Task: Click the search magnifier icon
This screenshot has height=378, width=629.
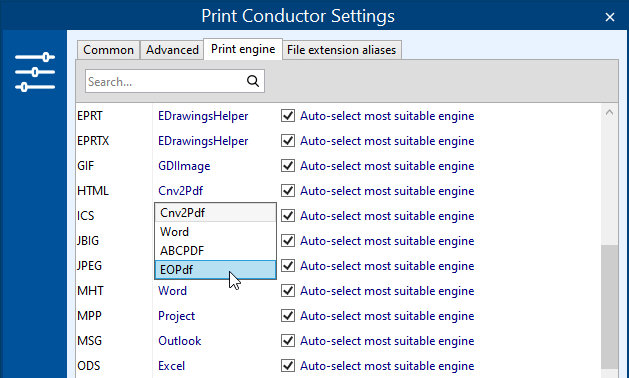Action: [x=253, y=81]
